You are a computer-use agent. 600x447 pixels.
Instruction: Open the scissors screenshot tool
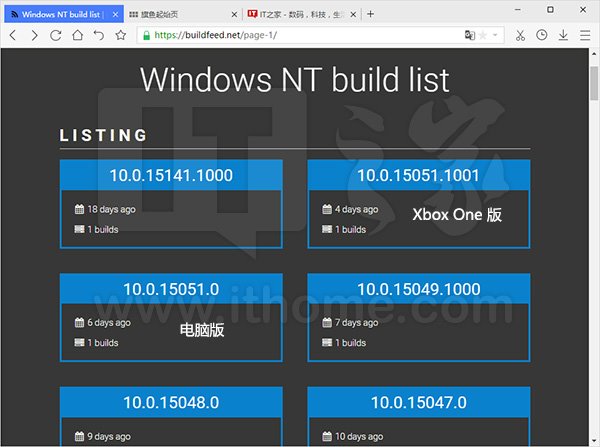520,35
